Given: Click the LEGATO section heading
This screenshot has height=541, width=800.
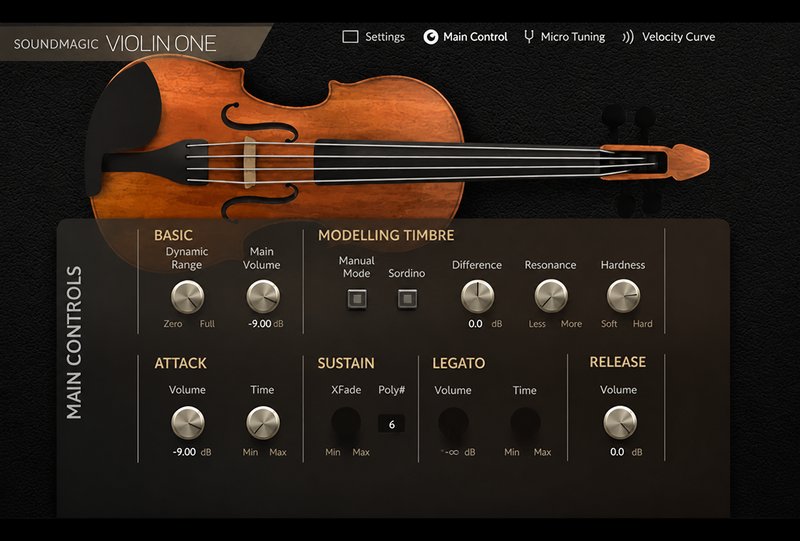Looking at the screenshot, I should [x=459, y=363].
